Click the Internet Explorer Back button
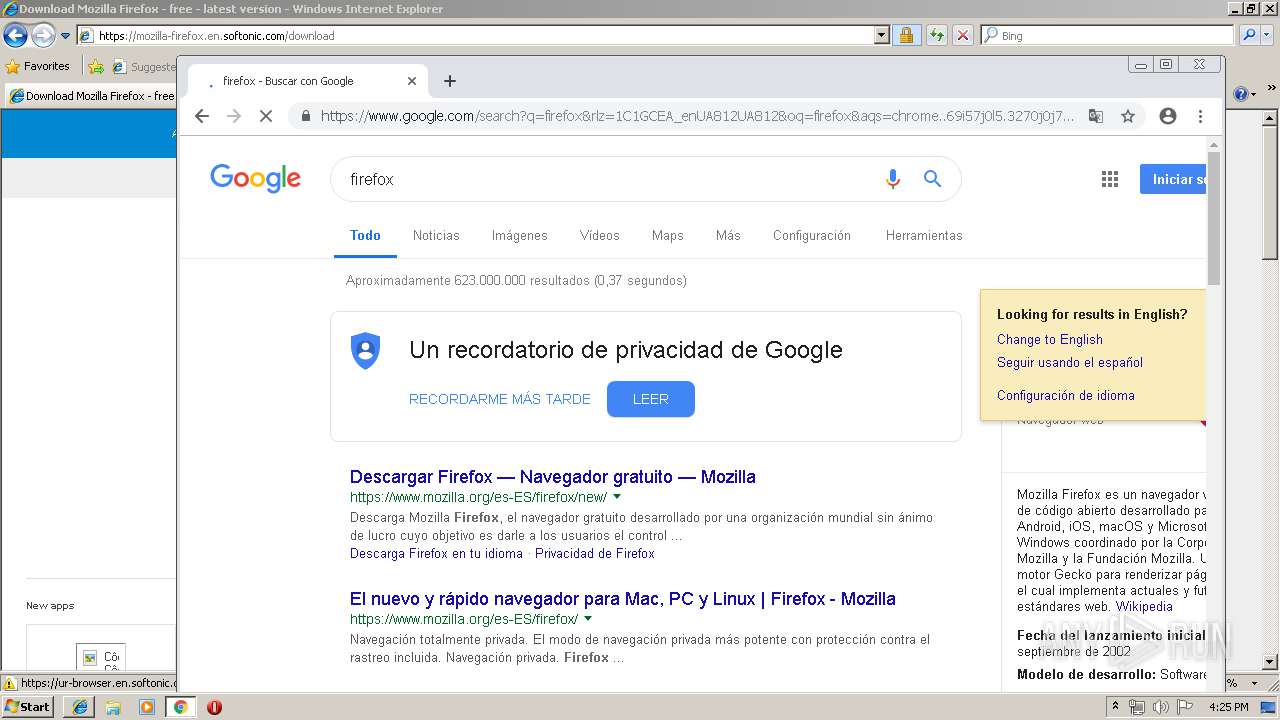The width and height of the screenshot is (1280, 720). click(x=15, y=36)
